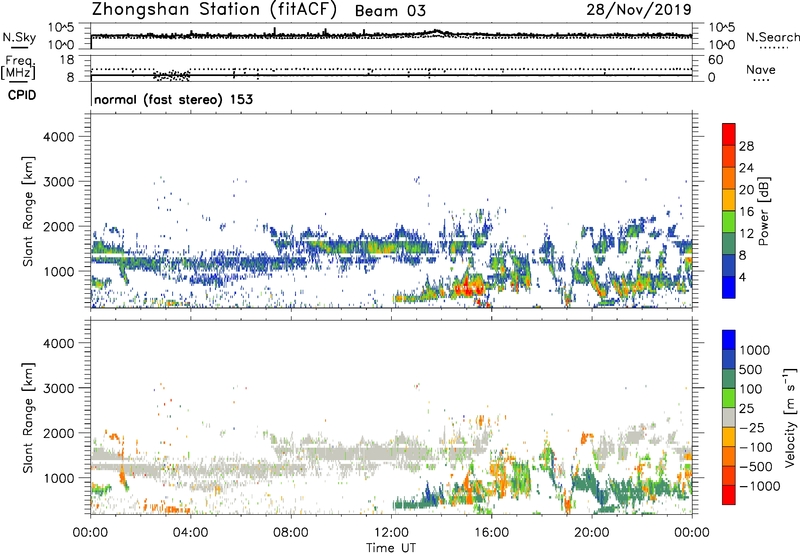Click the Time UT axis title

[x=391, y=548]
